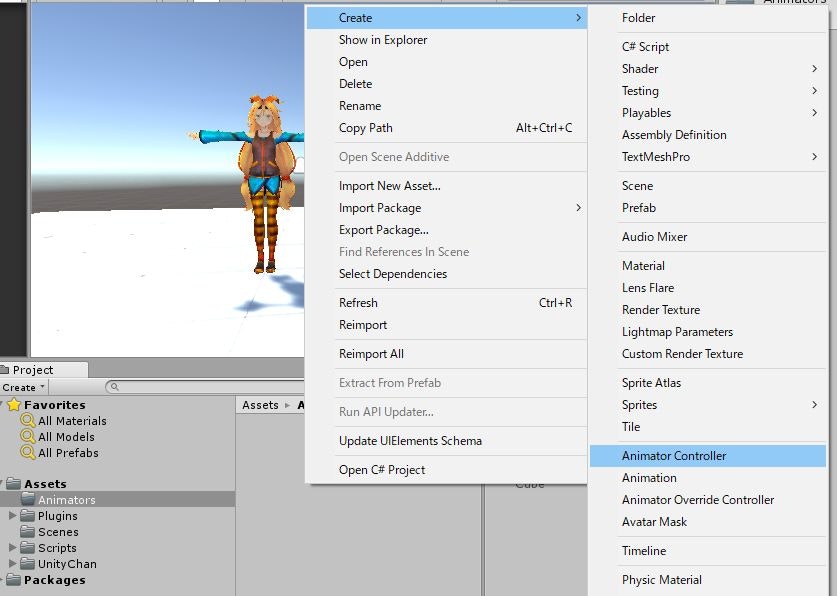Choose Custom Render Texture
837x596 pixels.
click(708, 354)
